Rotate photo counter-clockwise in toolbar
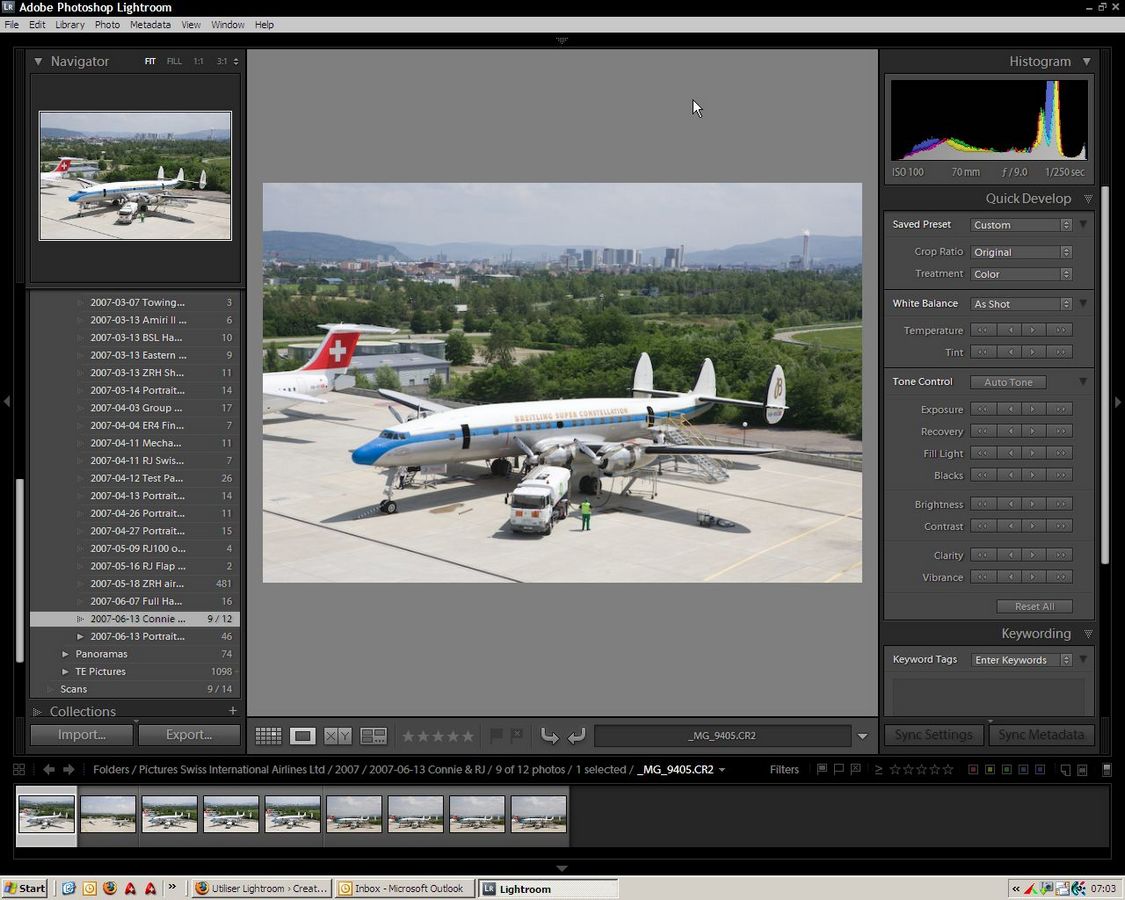This screenshot has height=900, width=1125. click(550, 736)
